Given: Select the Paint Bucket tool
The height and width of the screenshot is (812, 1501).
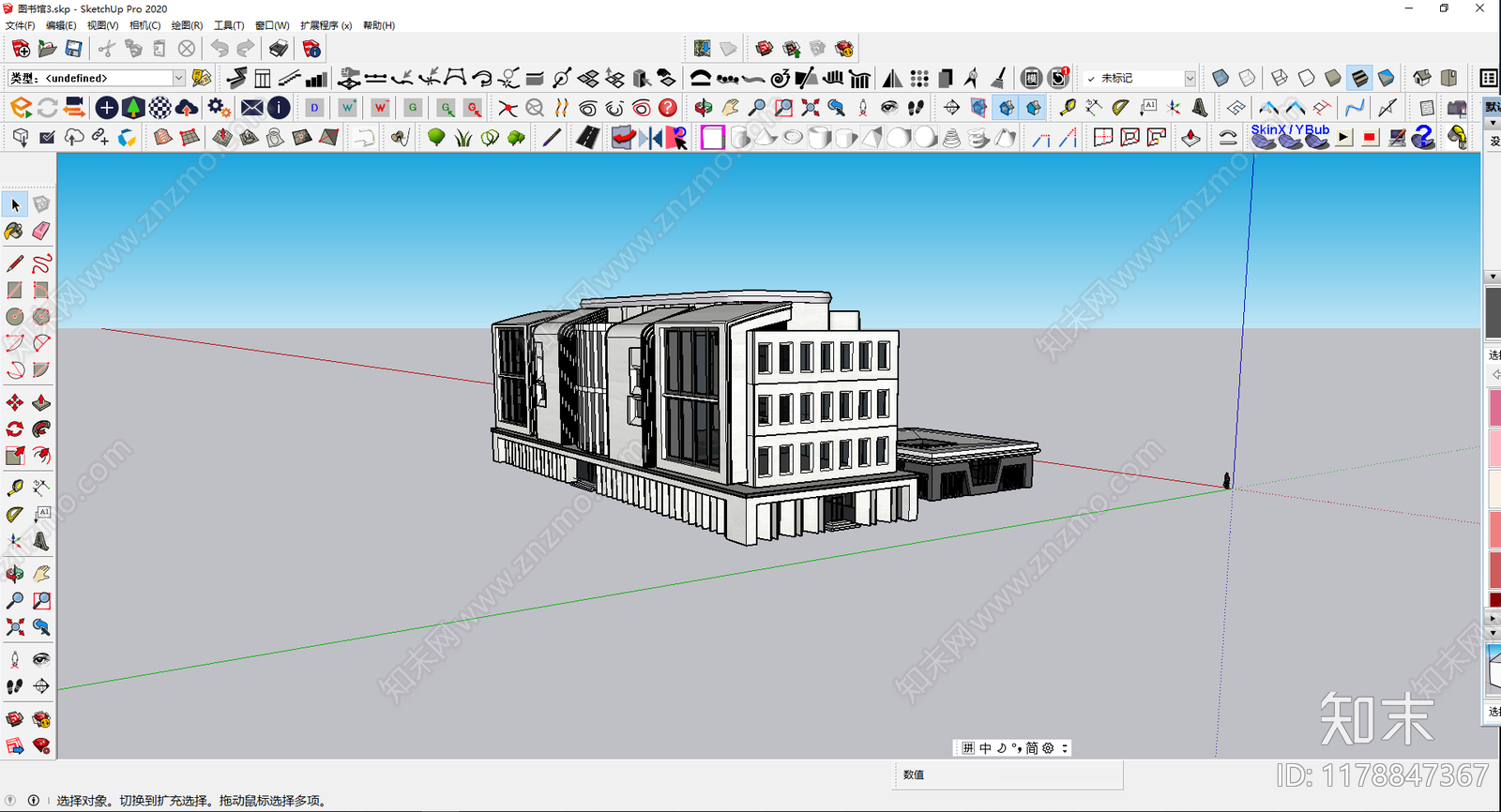Looking at the screenshot, I should [x=15, y=231].
